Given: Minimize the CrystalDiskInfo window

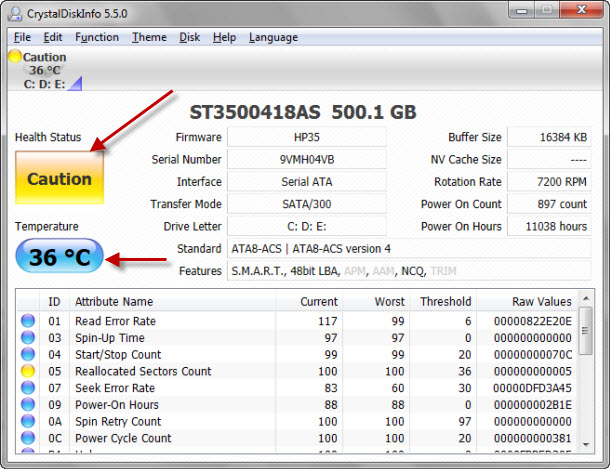Looking at the screenshot, I should click(x=521, y=10).
